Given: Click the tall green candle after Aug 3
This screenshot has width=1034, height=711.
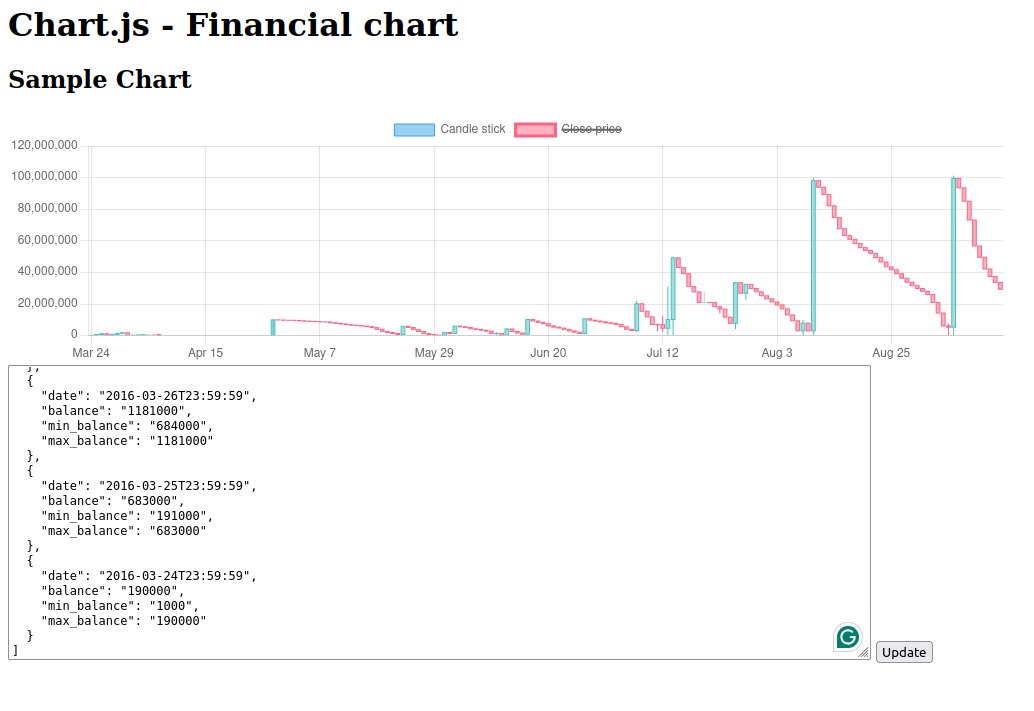Looking at the screenshot, I should 813,255.
